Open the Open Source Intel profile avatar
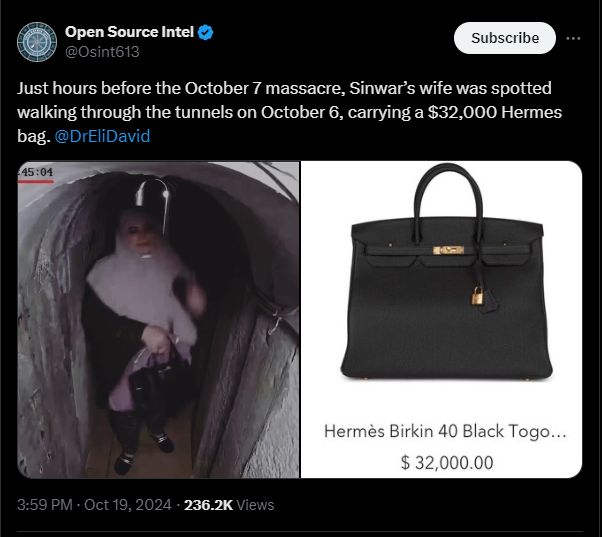 [x=37, y=42]
